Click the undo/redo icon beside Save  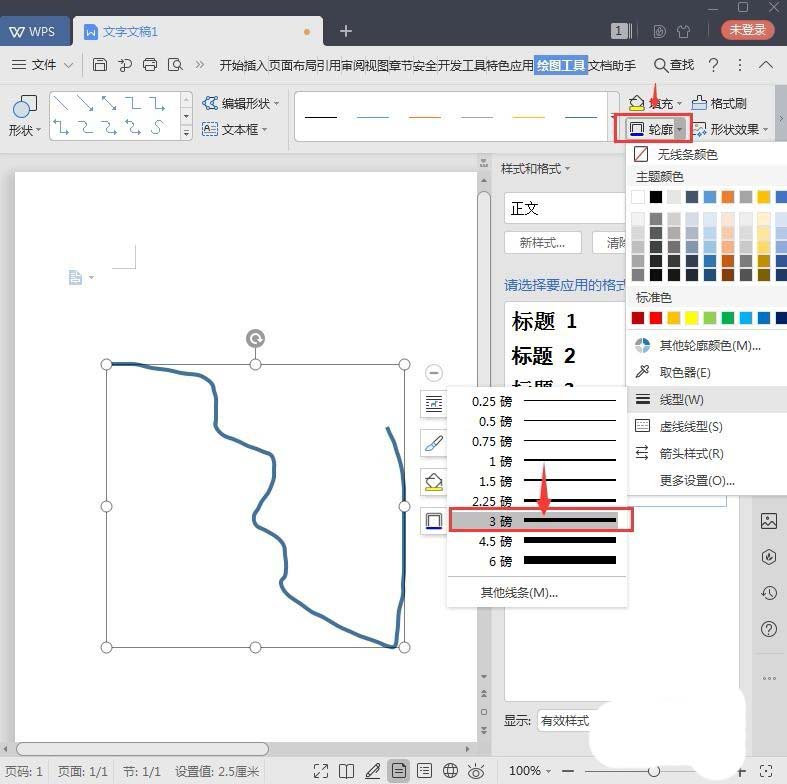pos(124,65)
